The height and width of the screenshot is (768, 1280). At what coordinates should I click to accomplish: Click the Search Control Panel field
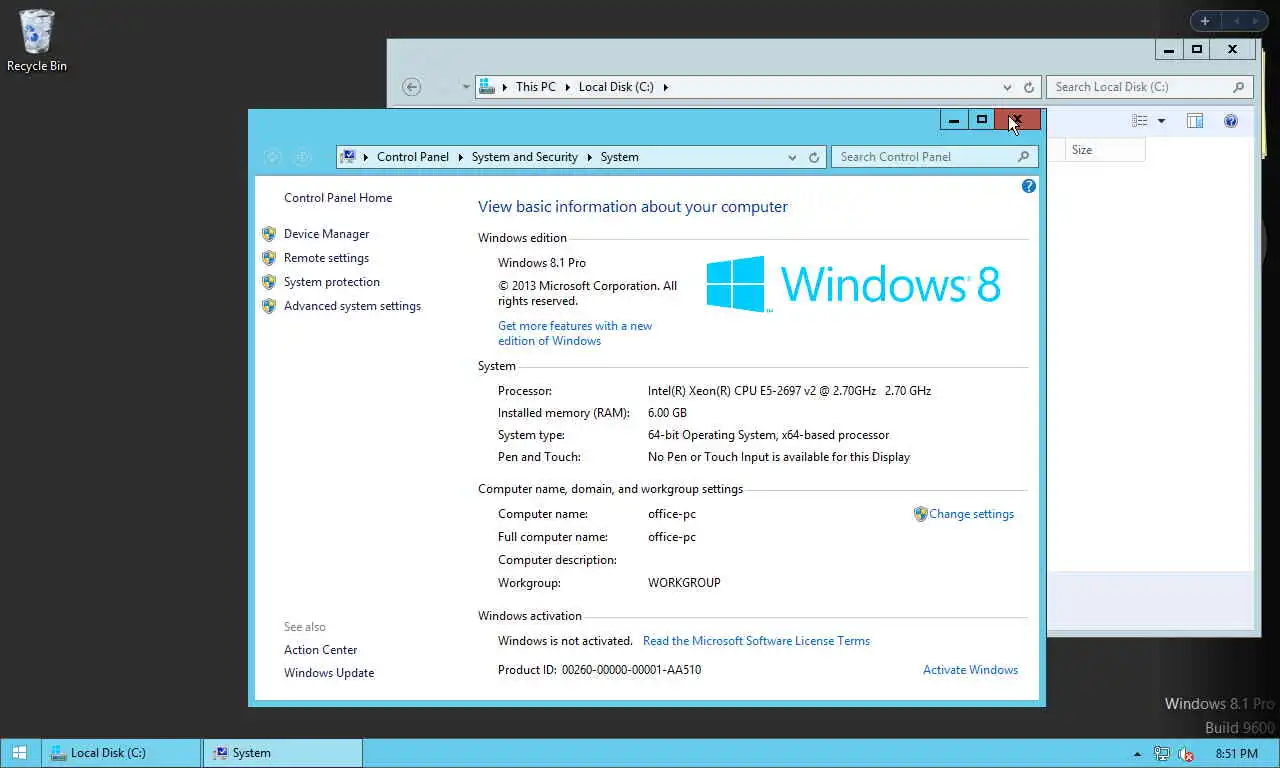click(x=934, y=157)
